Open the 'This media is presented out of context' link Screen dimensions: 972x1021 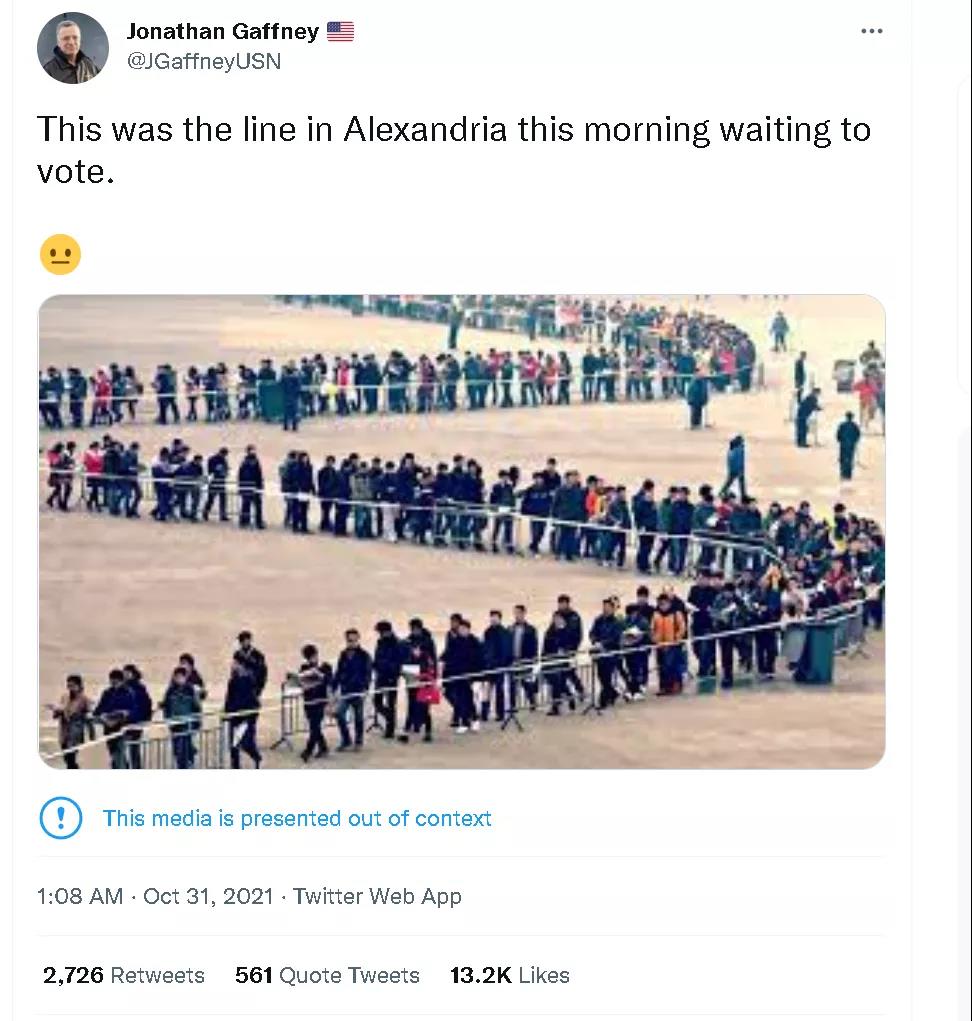click(x=297, y=818)
